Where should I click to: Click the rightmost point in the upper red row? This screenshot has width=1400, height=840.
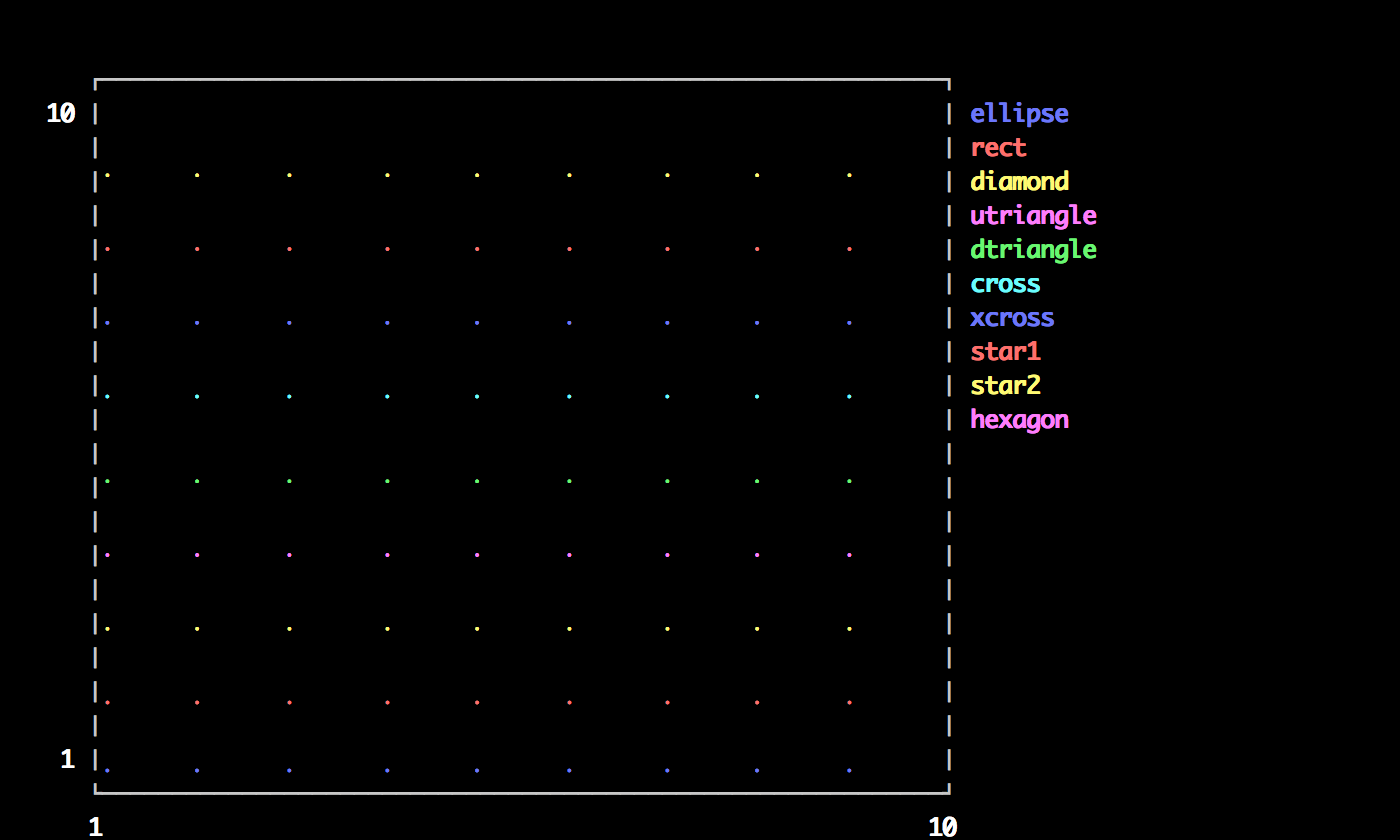click(849, 249)
